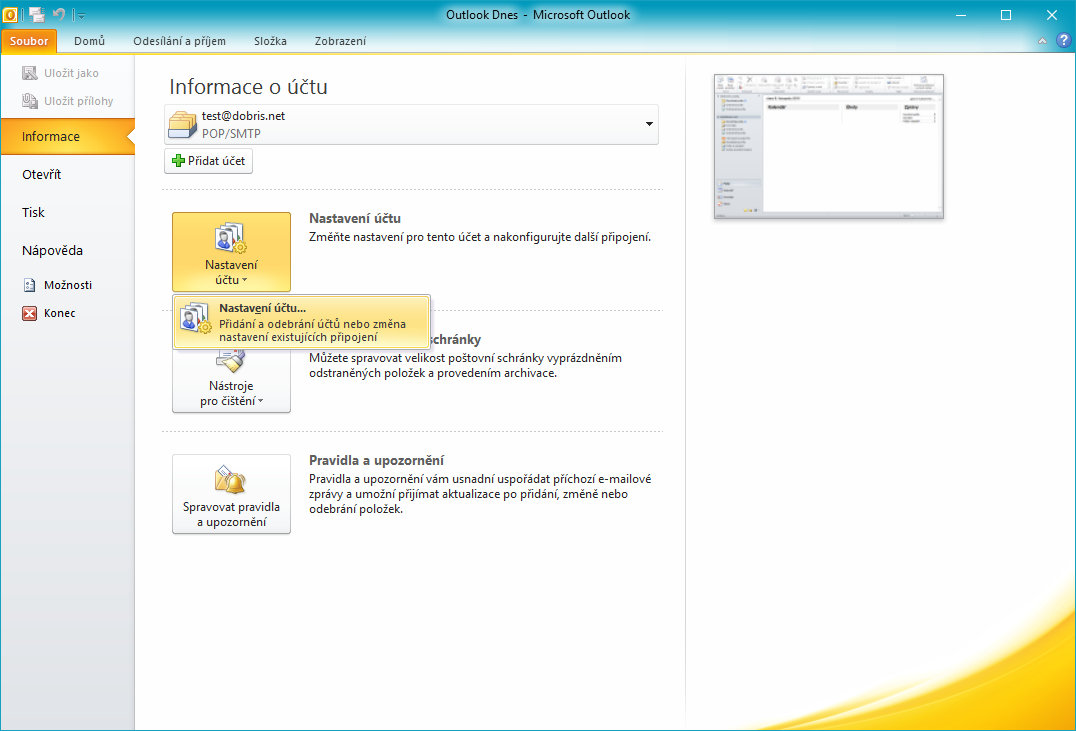Click the Uložit přílohy attachments icon
1076x731 pixels.
tap(29, 101)
